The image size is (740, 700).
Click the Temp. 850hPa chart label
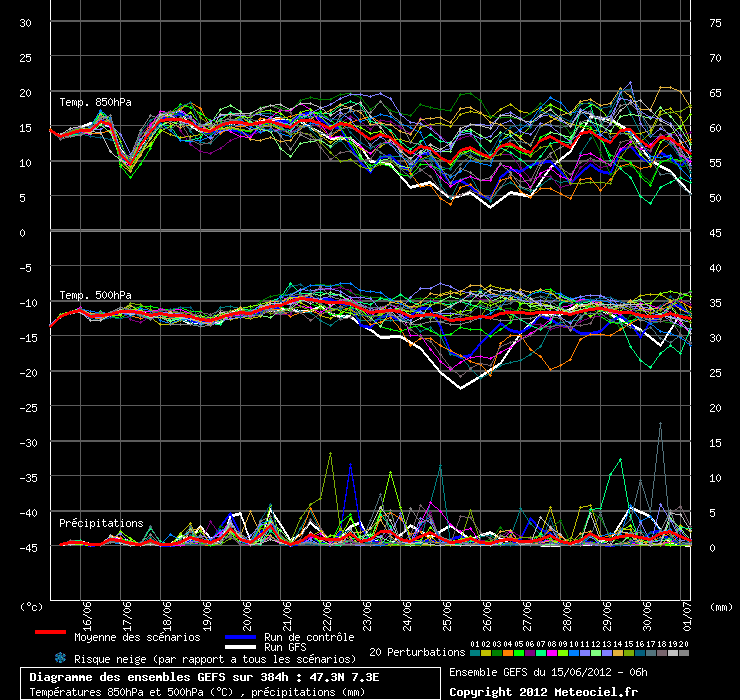click(95, 102)
